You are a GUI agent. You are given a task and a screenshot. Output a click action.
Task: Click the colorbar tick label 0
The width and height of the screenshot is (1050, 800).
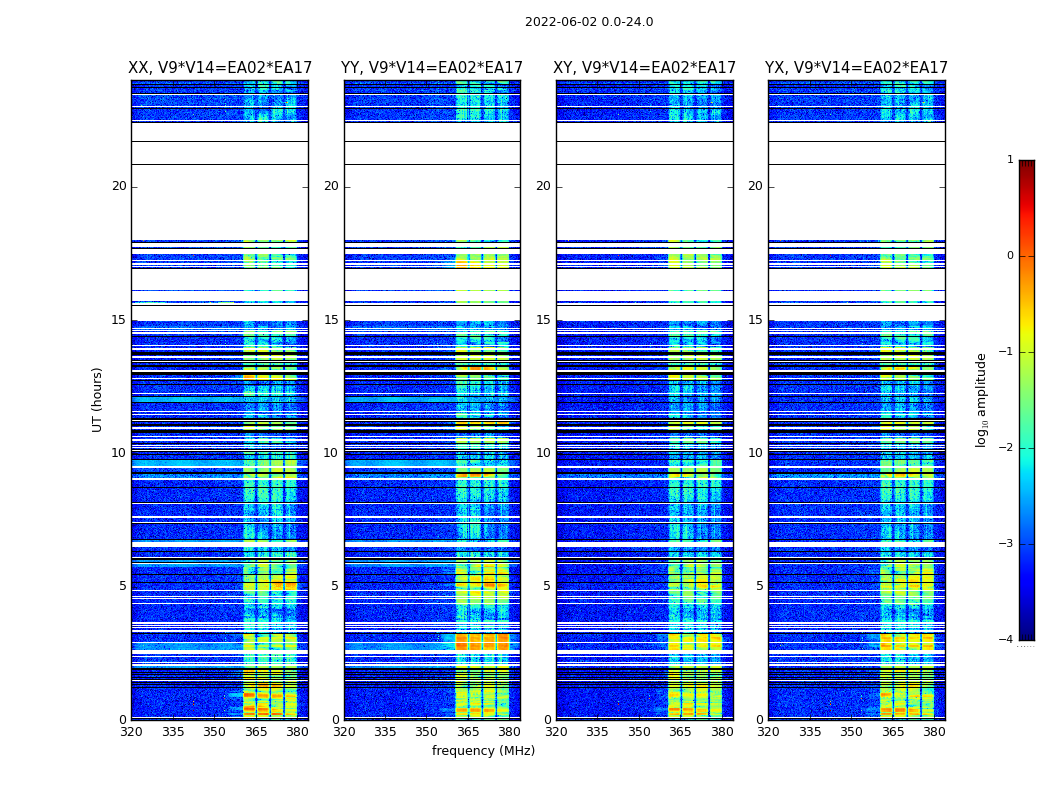tap(1010, 256)
